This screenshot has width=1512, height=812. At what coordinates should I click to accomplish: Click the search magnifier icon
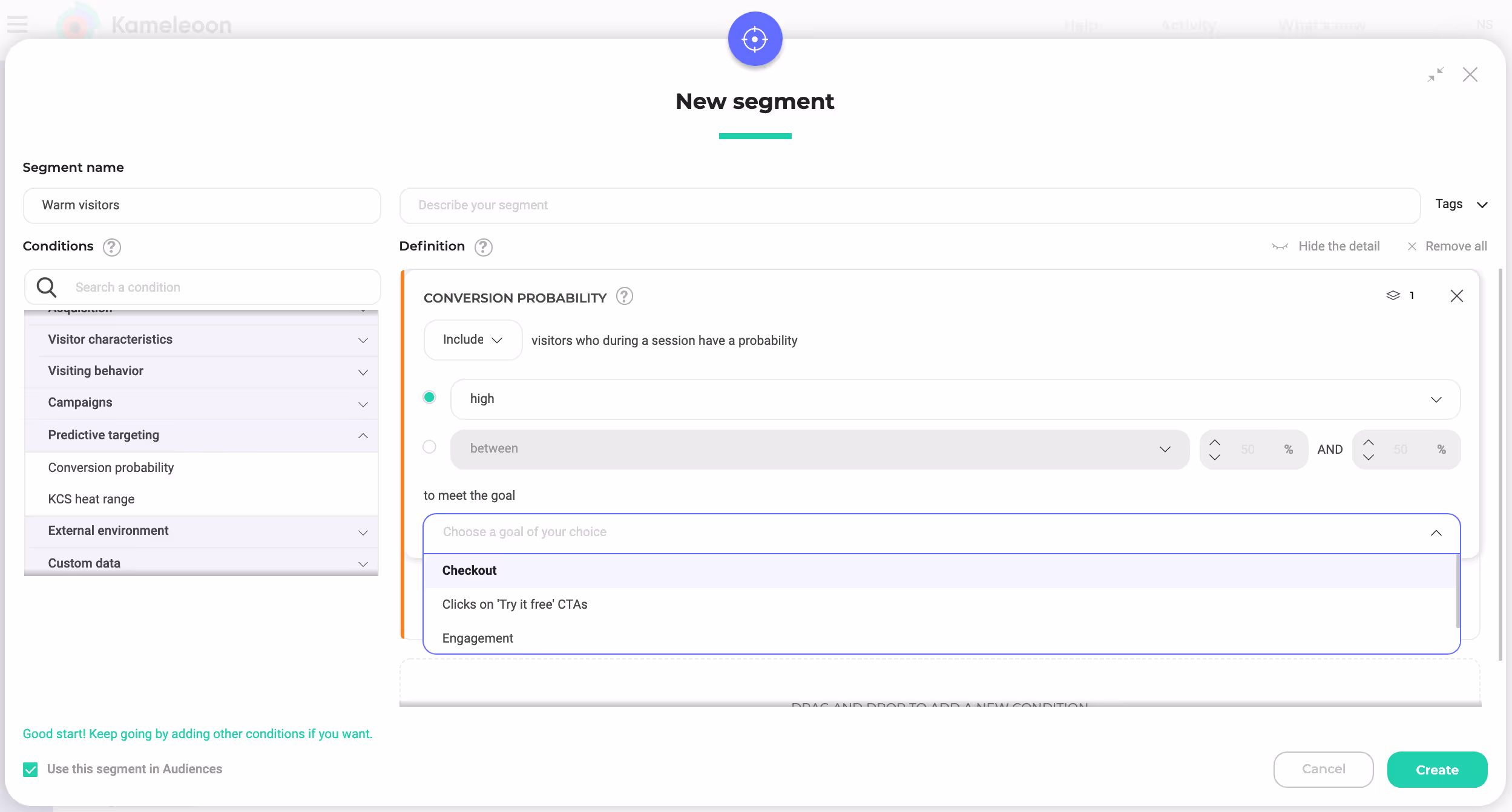(x=47, y=287)
